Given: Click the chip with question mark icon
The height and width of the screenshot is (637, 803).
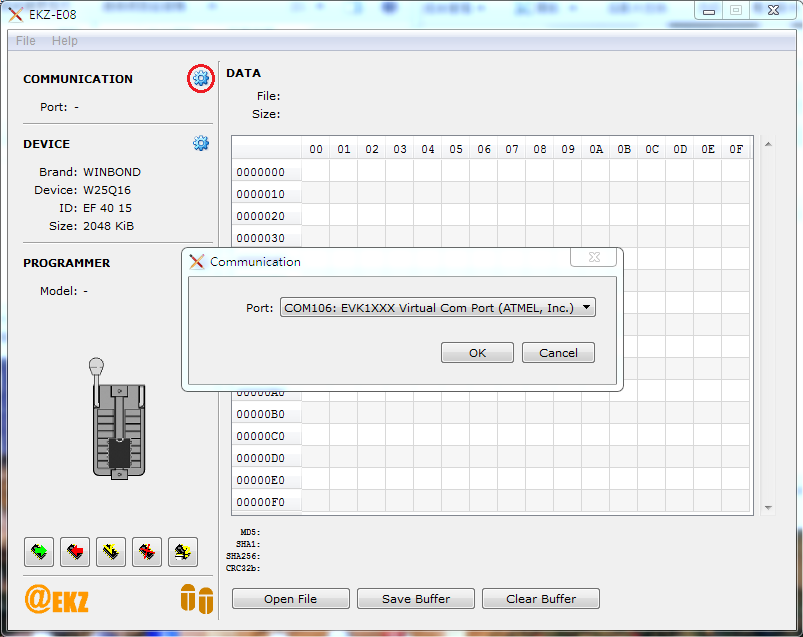Looking at the screenshot, I should click(183, 551).
